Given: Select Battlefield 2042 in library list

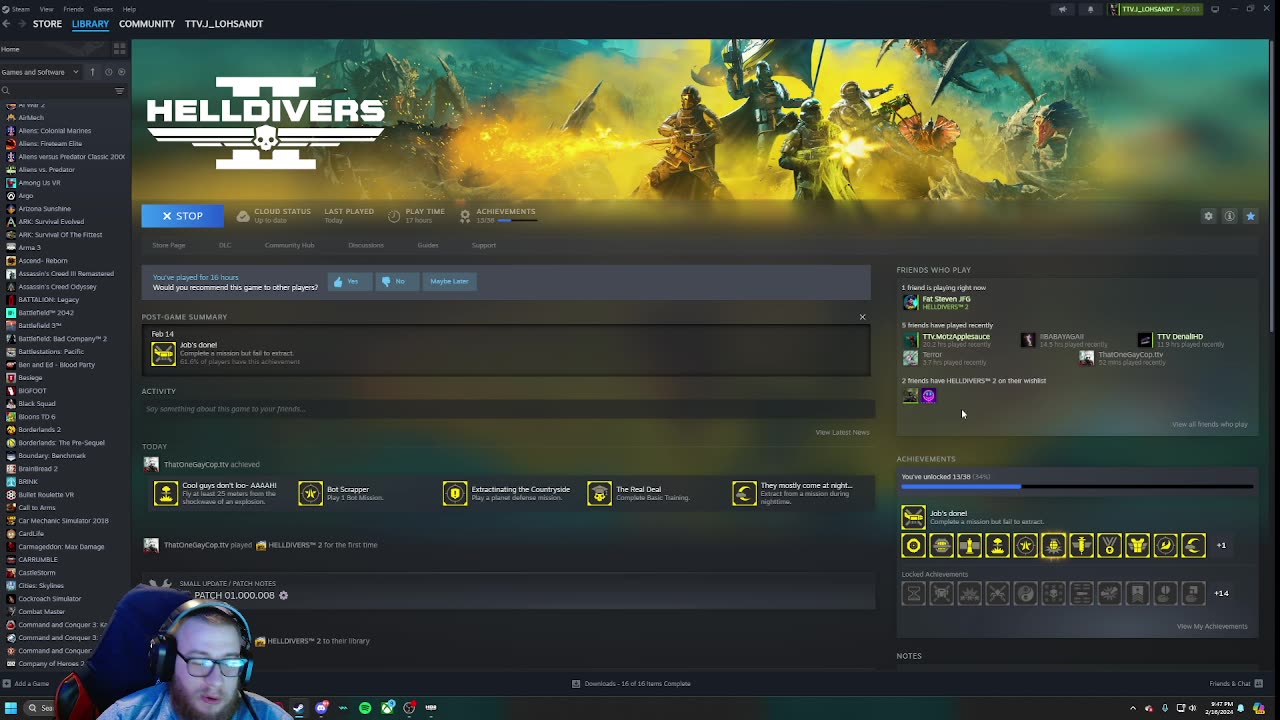Looking at the screenshot, I should point(45,313).
